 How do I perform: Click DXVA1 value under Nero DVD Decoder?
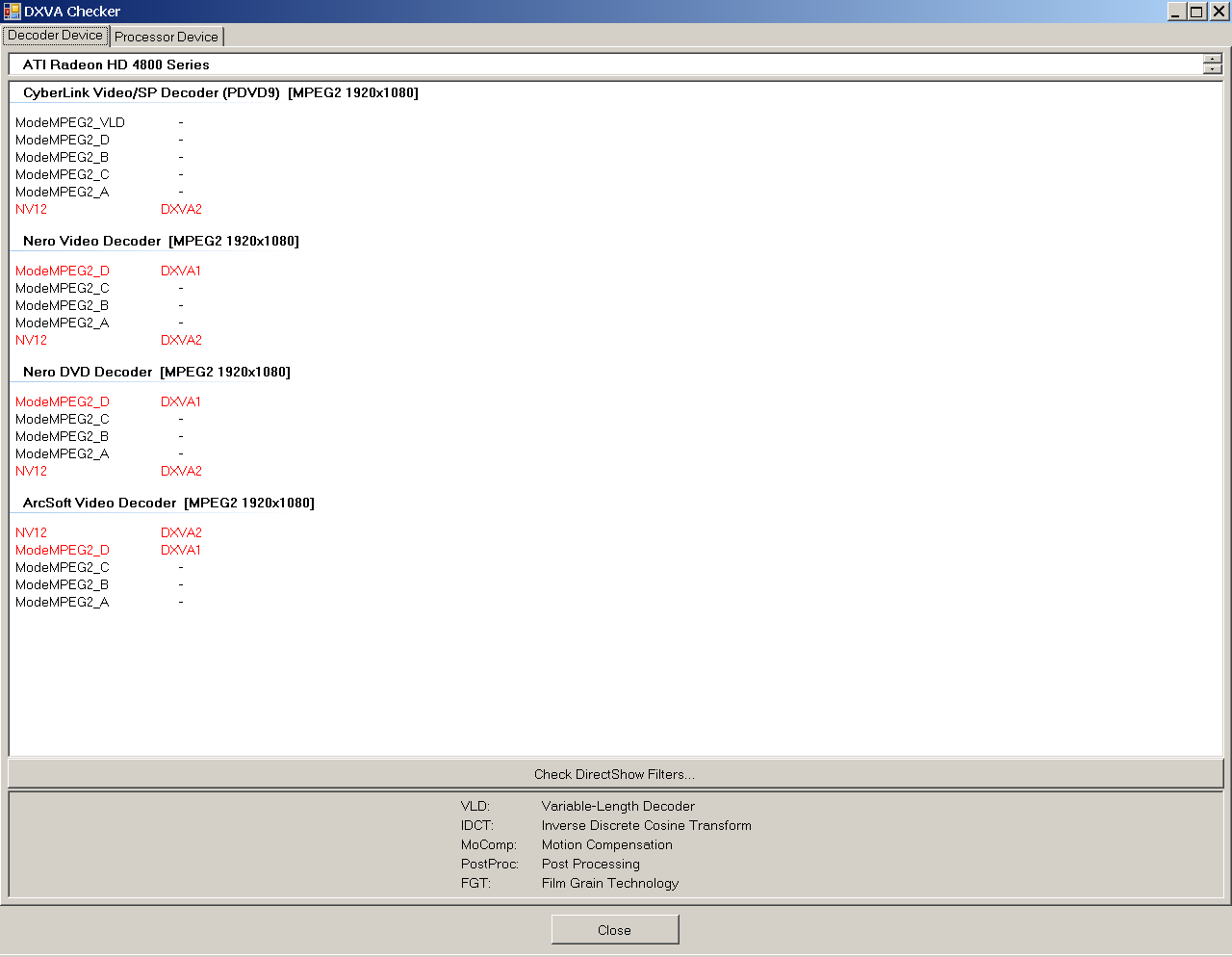[181, 402]
